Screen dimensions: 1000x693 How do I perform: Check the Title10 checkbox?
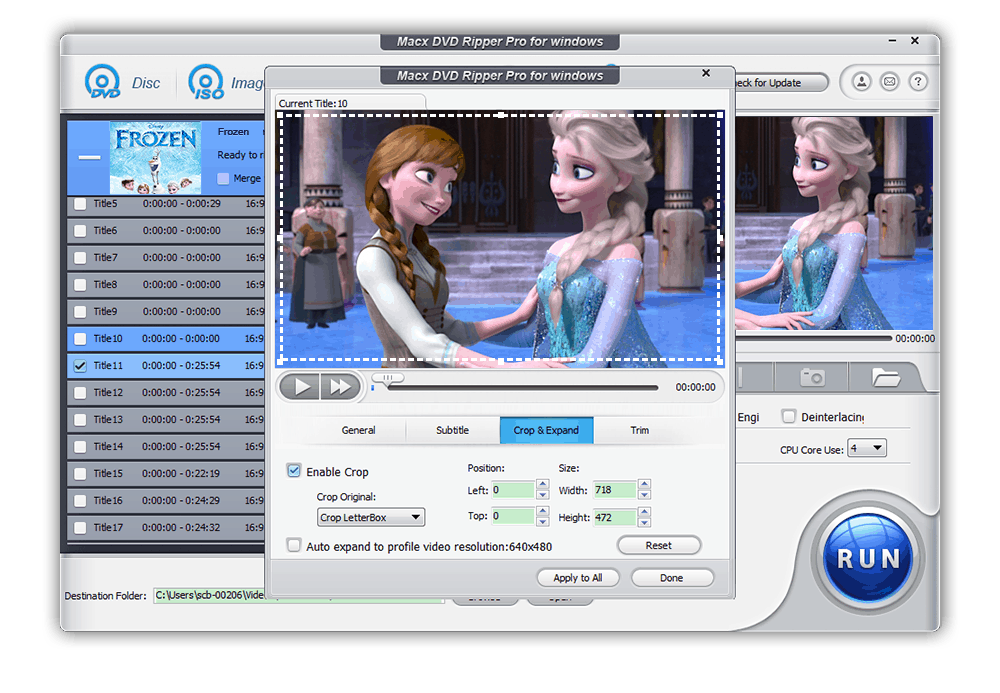click(80, 339)
